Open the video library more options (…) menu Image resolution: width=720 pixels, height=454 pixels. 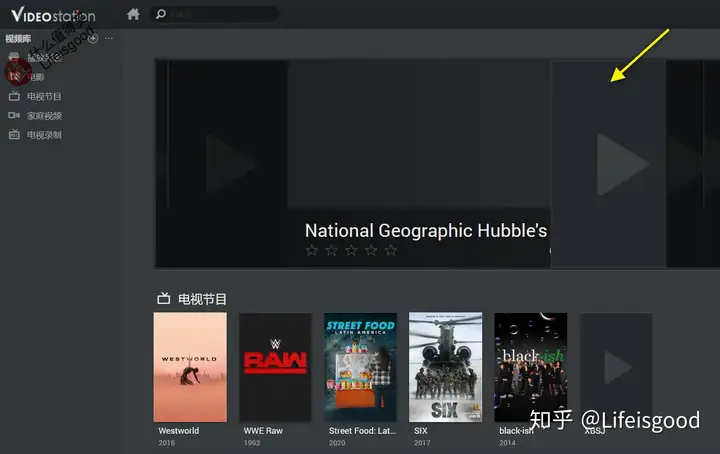[108, 39]
